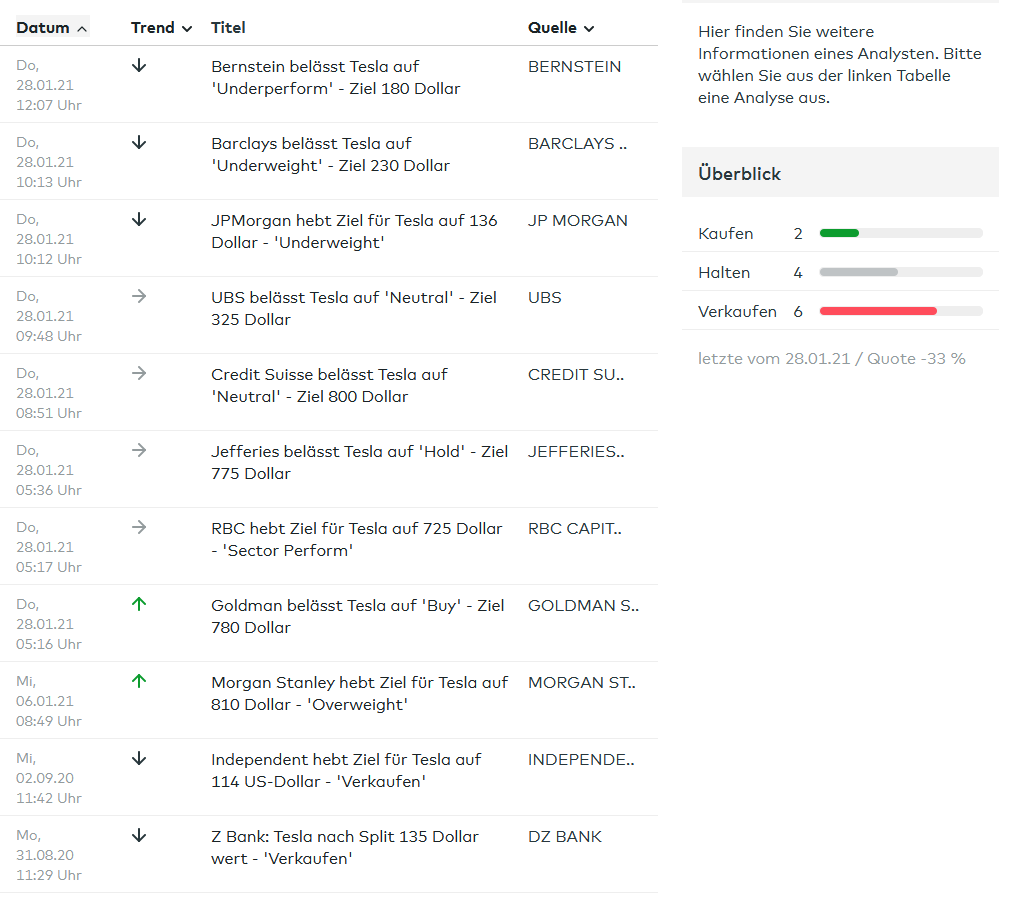Click the green Kaufen rating bar
Viewport: 1012px width, 899px height.
839,233
